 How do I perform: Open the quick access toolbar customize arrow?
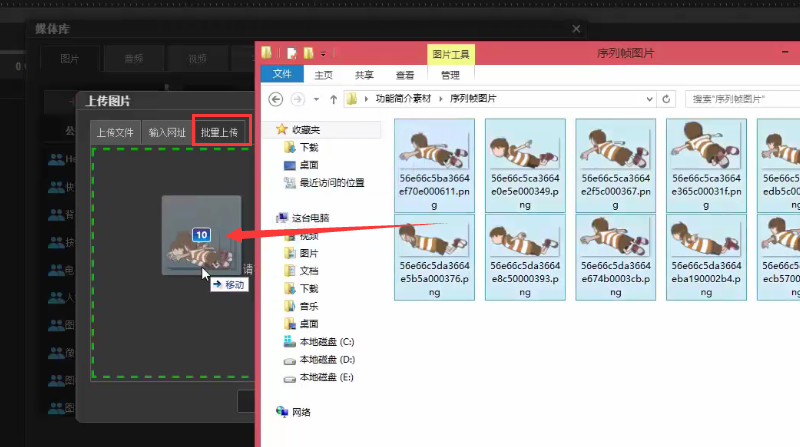[x=323, y=54]
